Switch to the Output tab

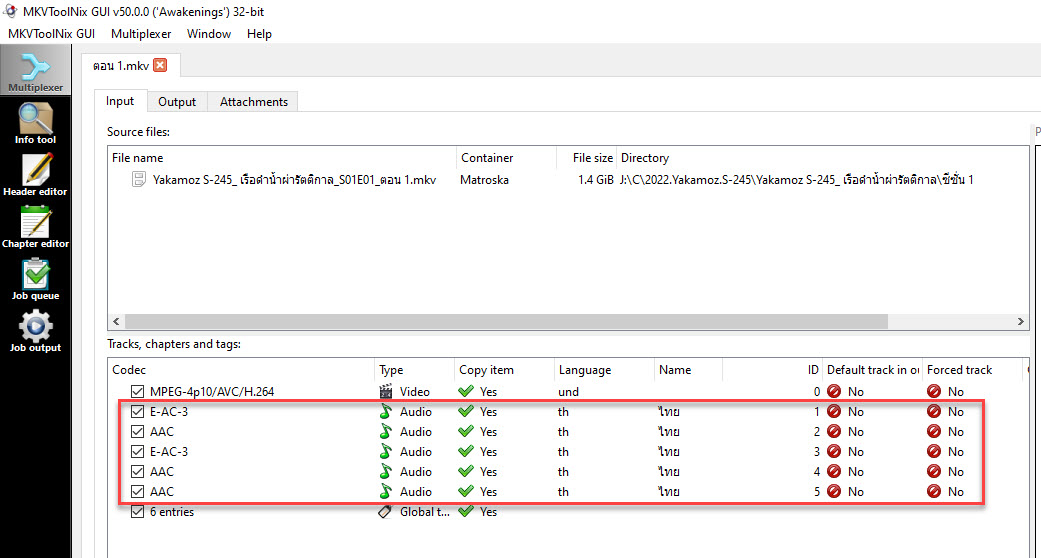(x=177, y=102)
